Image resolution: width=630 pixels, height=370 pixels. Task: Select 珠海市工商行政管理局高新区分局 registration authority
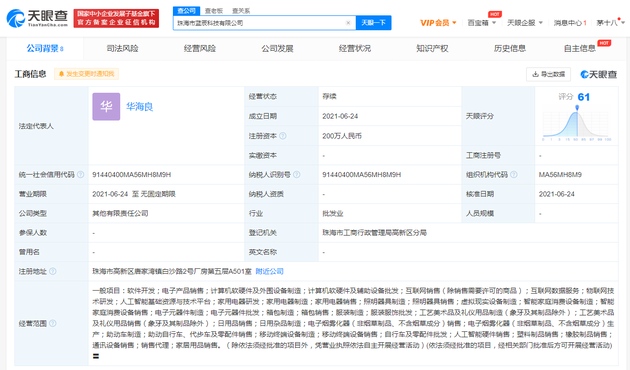point(374,233)
